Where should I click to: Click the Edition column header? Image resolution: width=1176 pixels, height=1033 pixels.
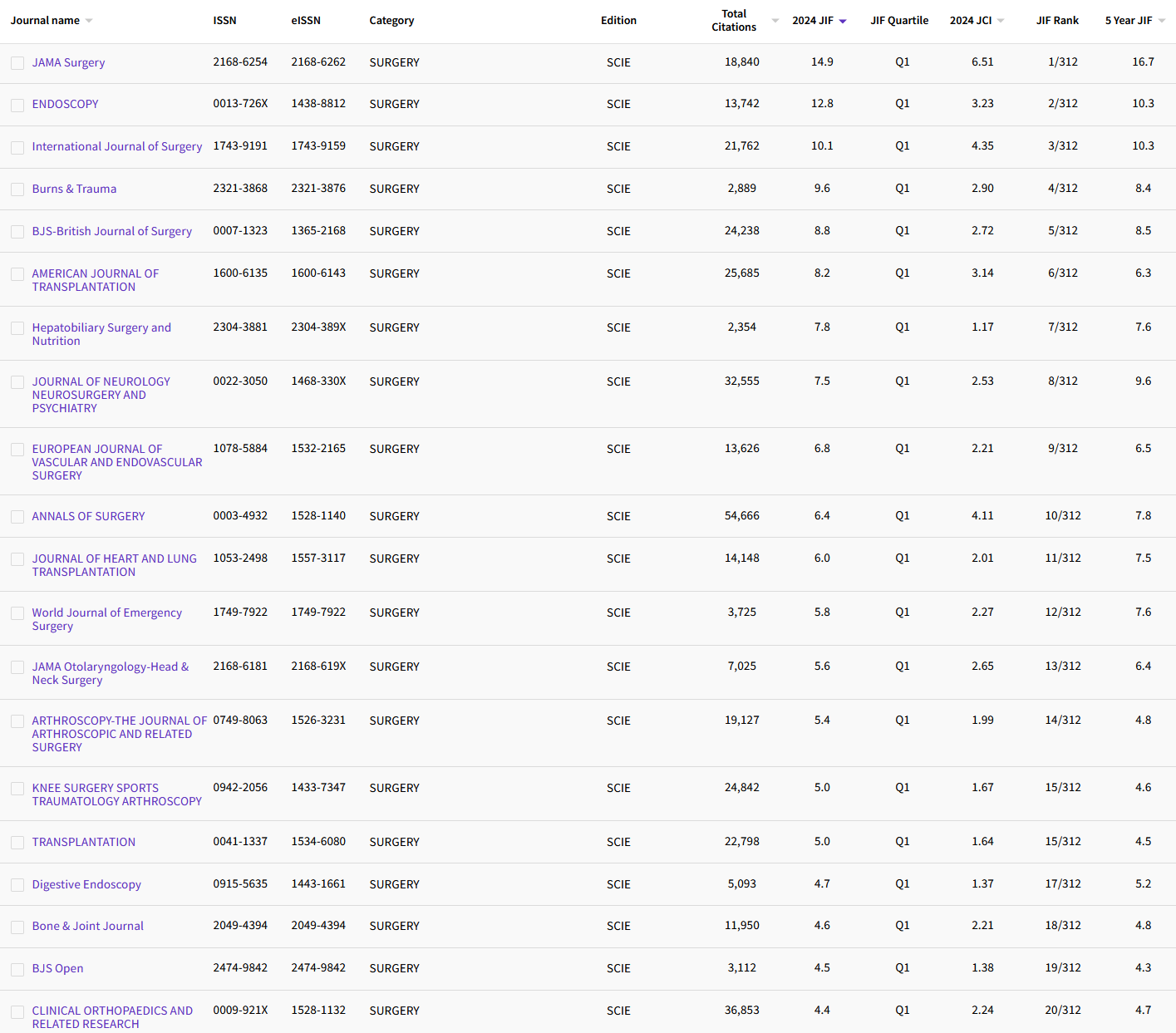(618, 20)
